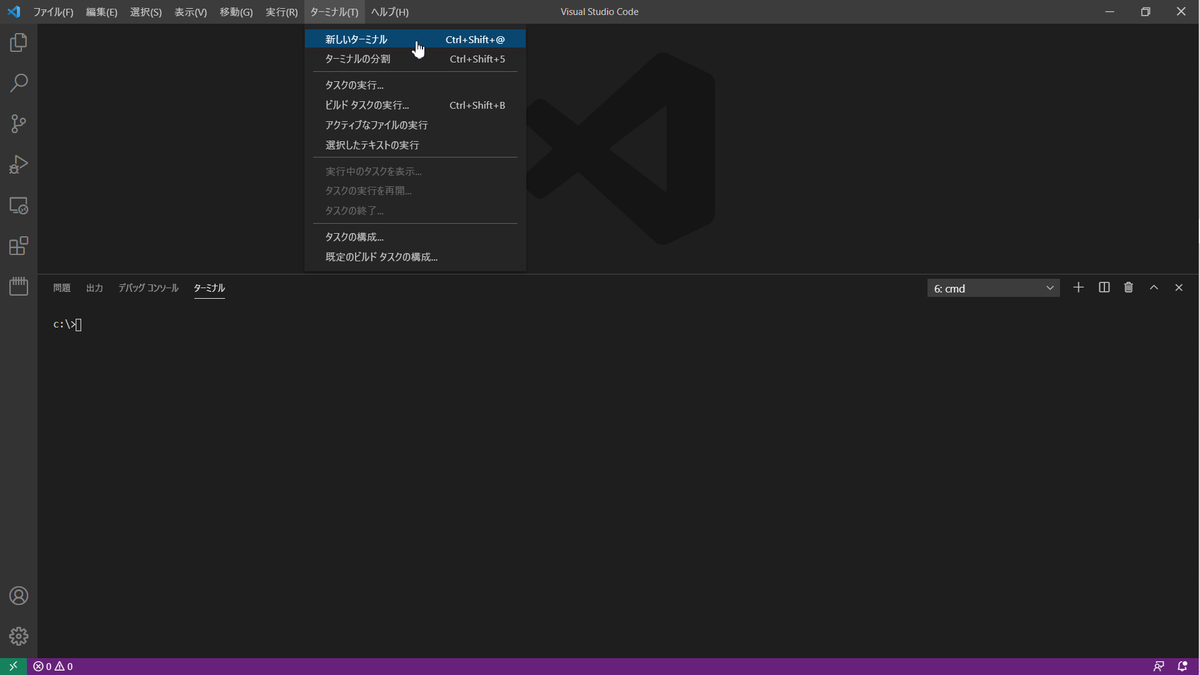Choose 既定のビルド タスクの構成... entry
This screenshot has width=1200, height=675.
[415, 257]
